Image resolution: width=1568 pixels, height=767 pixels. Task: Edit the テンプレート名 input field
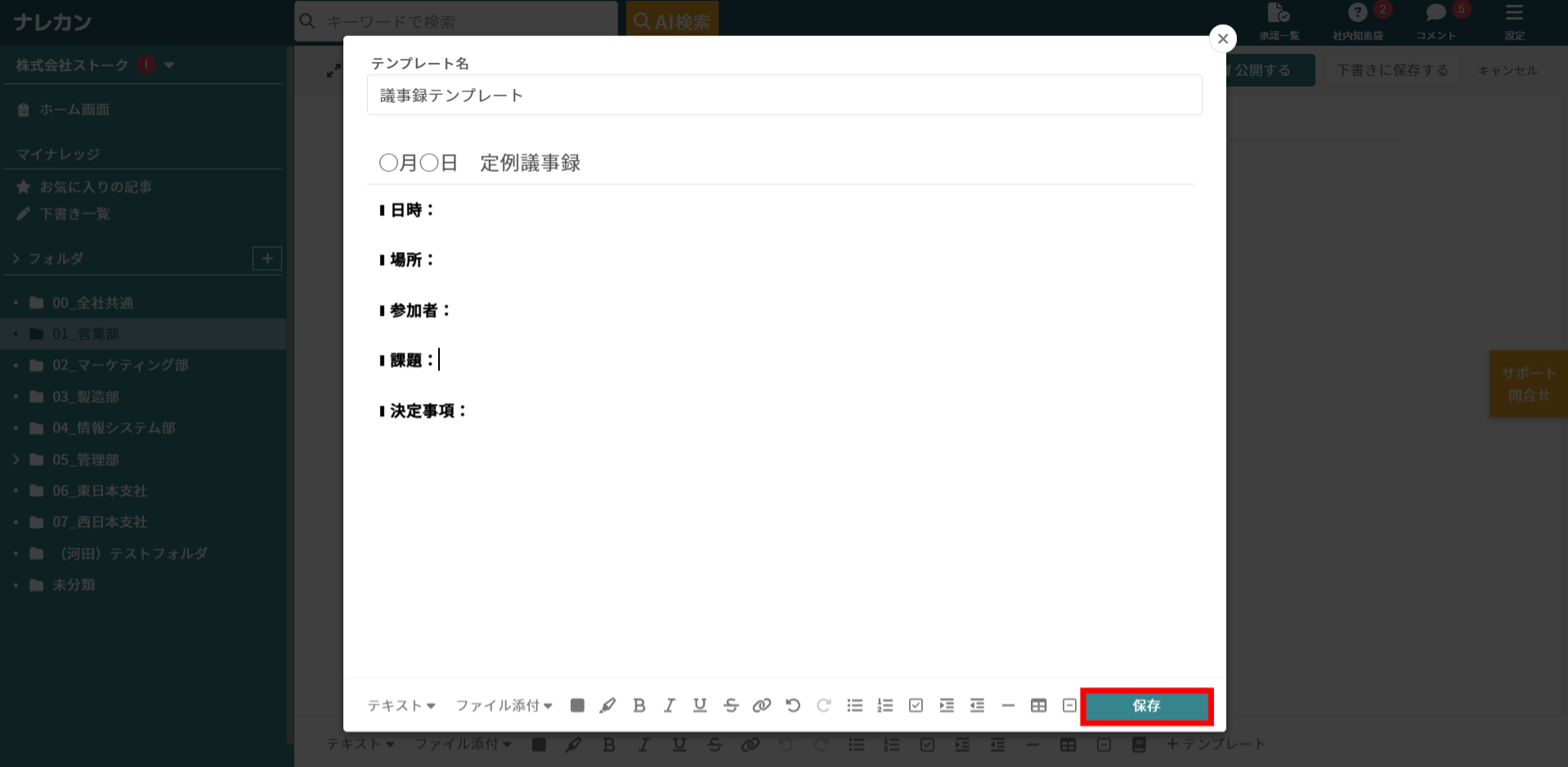tap(784, 95)
